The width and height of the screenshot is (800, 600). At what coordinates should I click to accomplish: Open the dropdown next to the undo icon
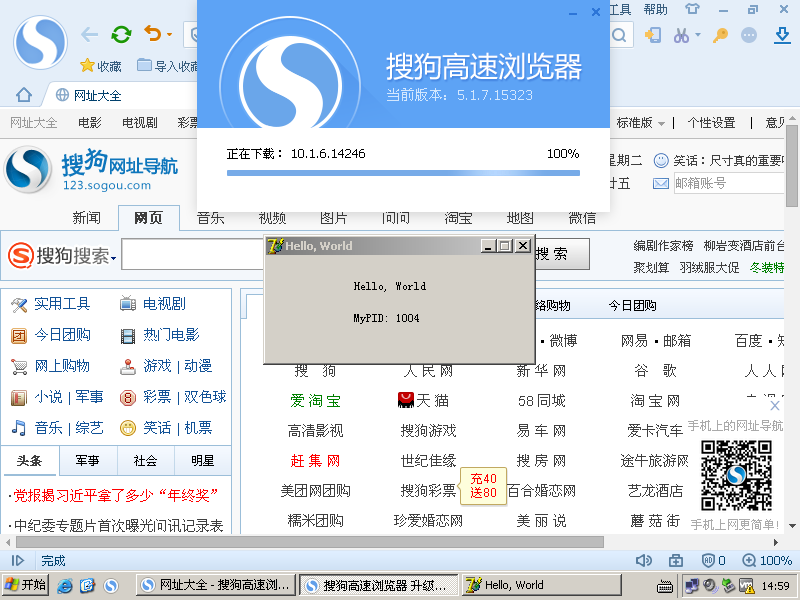pyautogui.click(x=169, y=35)
